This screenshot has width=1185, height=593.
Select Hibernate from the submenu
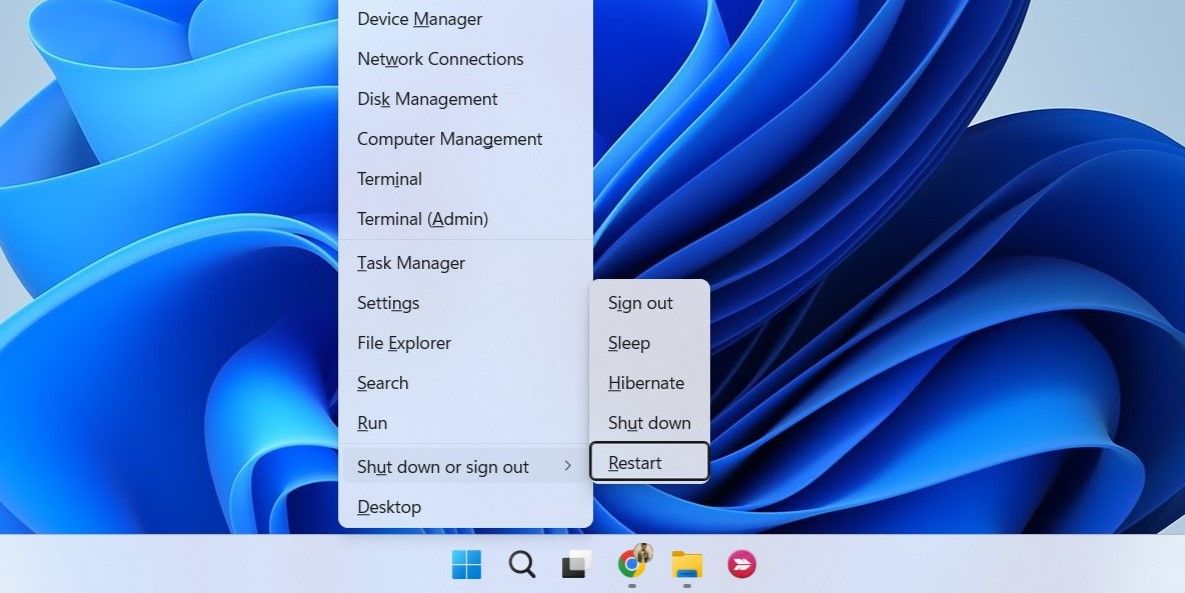click(x=646, y=382)
